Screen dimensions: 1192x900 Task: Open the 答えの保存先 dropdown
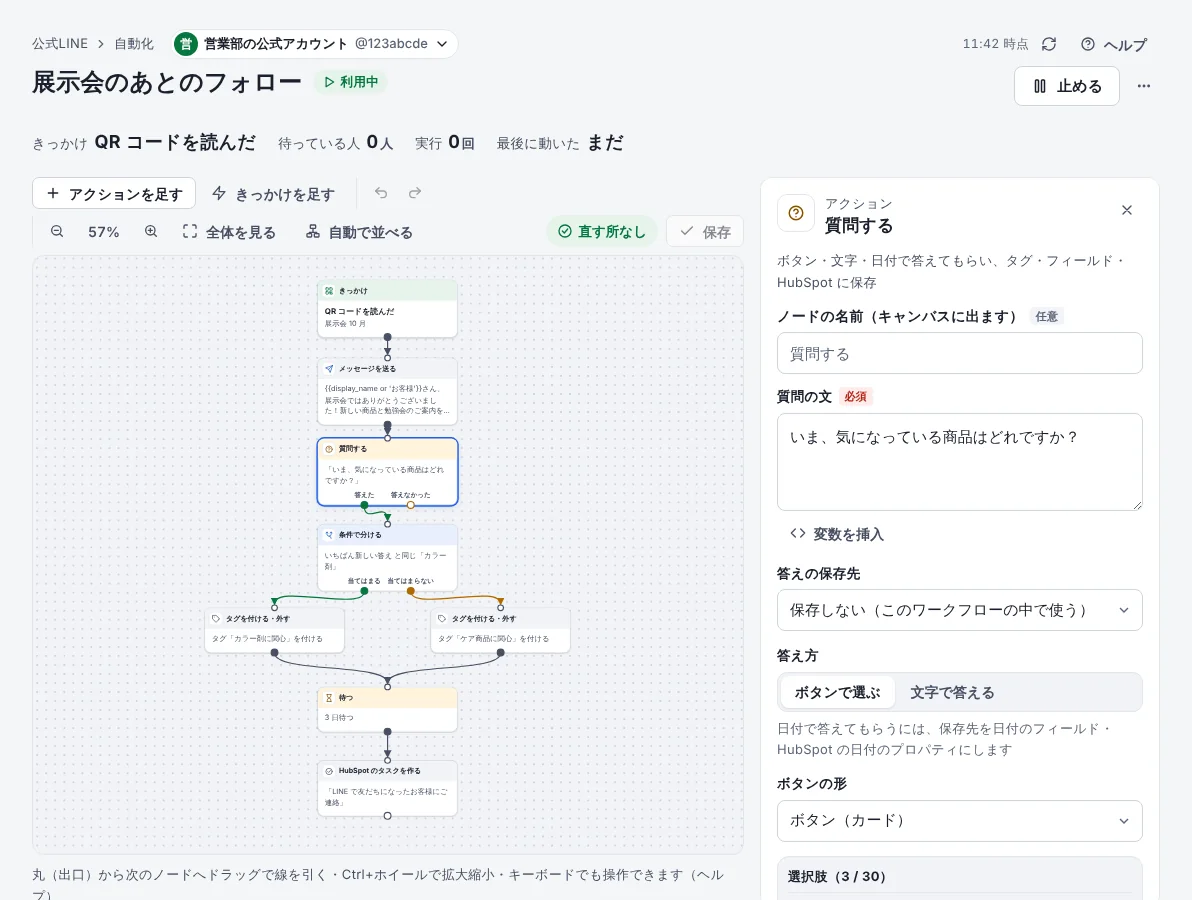click(959, 610)
